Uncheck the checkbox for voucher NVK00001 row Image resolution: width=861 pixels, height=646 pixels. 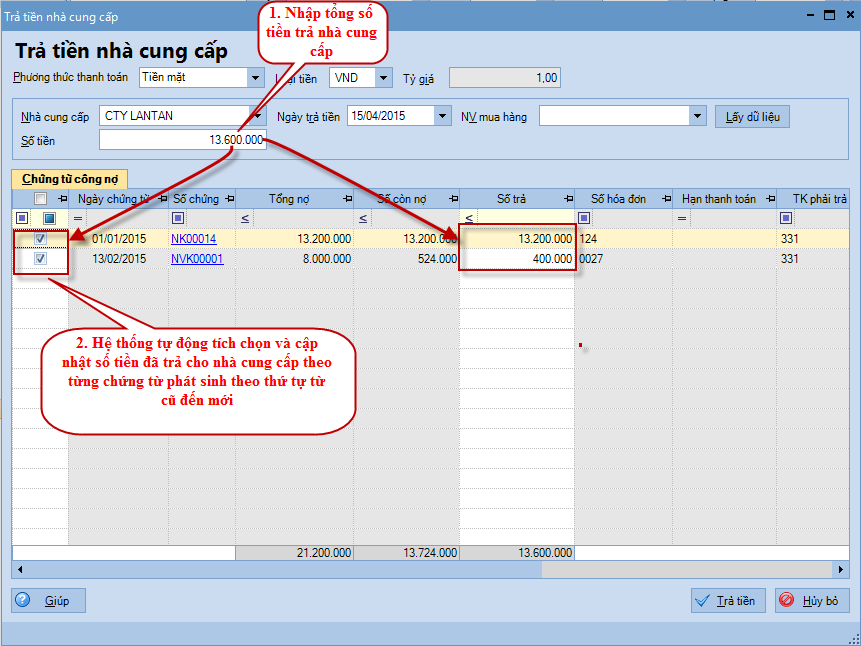click(41, 259)
